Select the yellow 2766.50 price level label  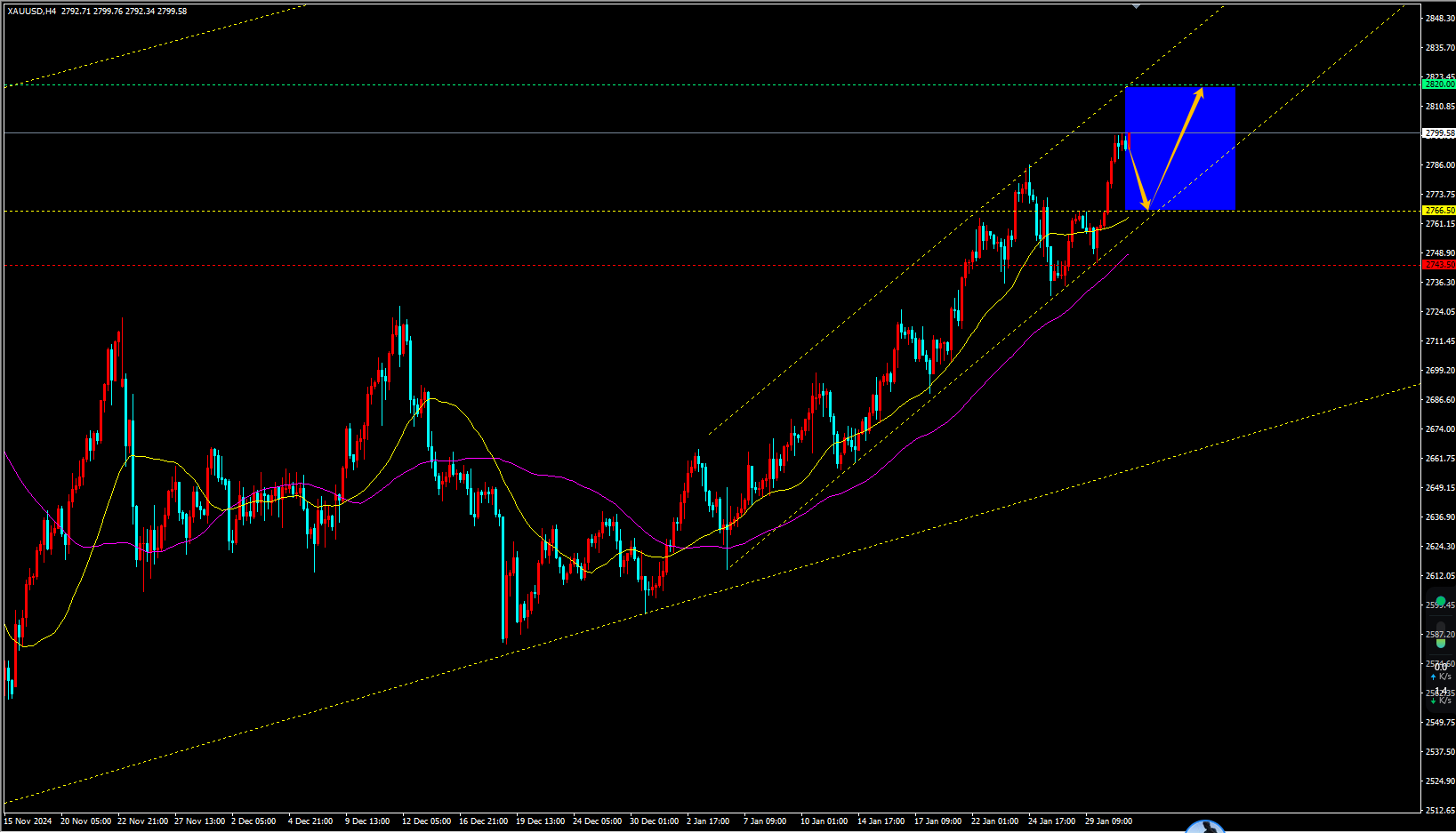(x=1439, y=211)
